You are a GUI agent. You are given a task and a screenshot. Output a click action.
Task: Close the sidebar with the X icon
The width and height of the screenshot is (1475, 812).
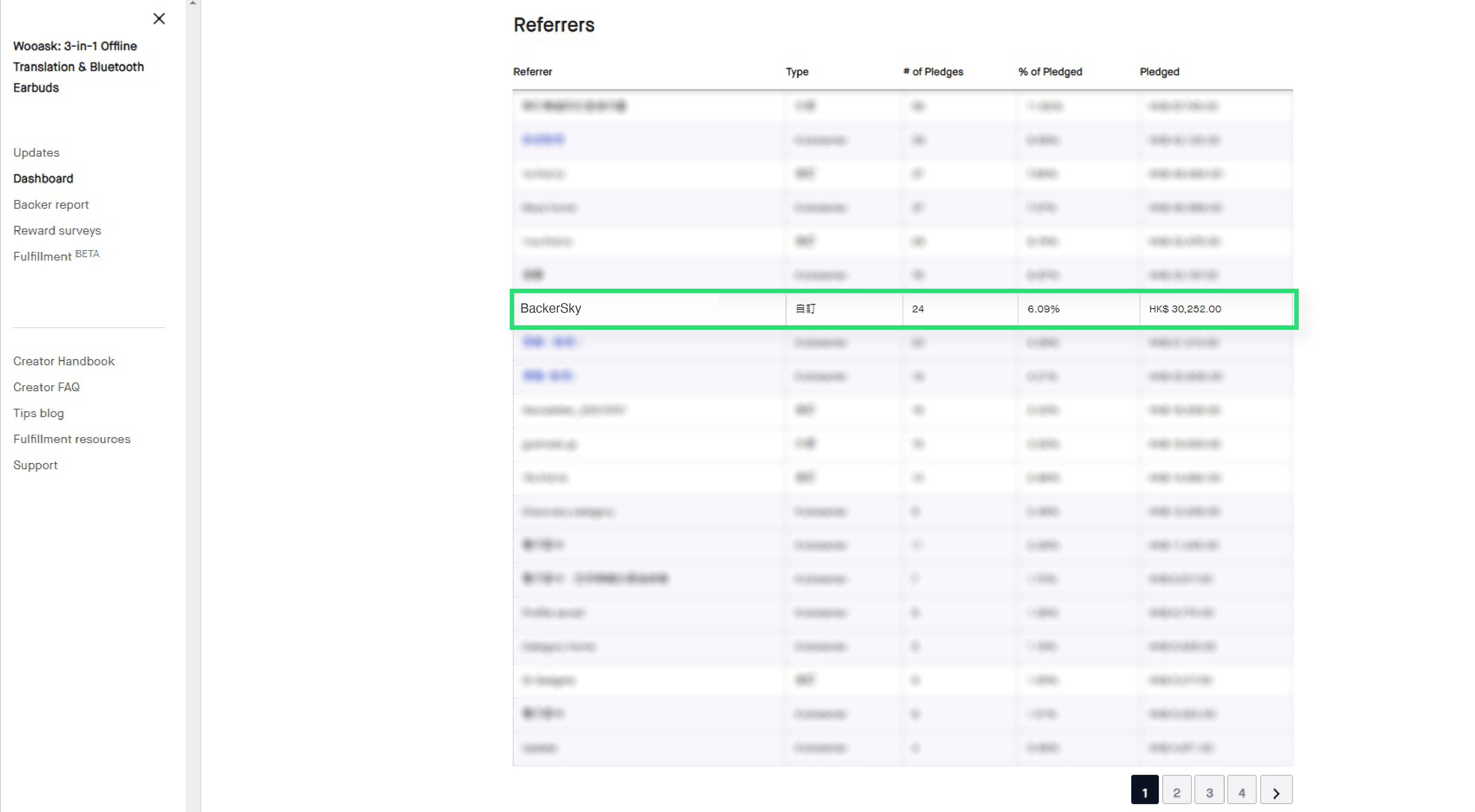pyautogui.click(x=159, y=19)
